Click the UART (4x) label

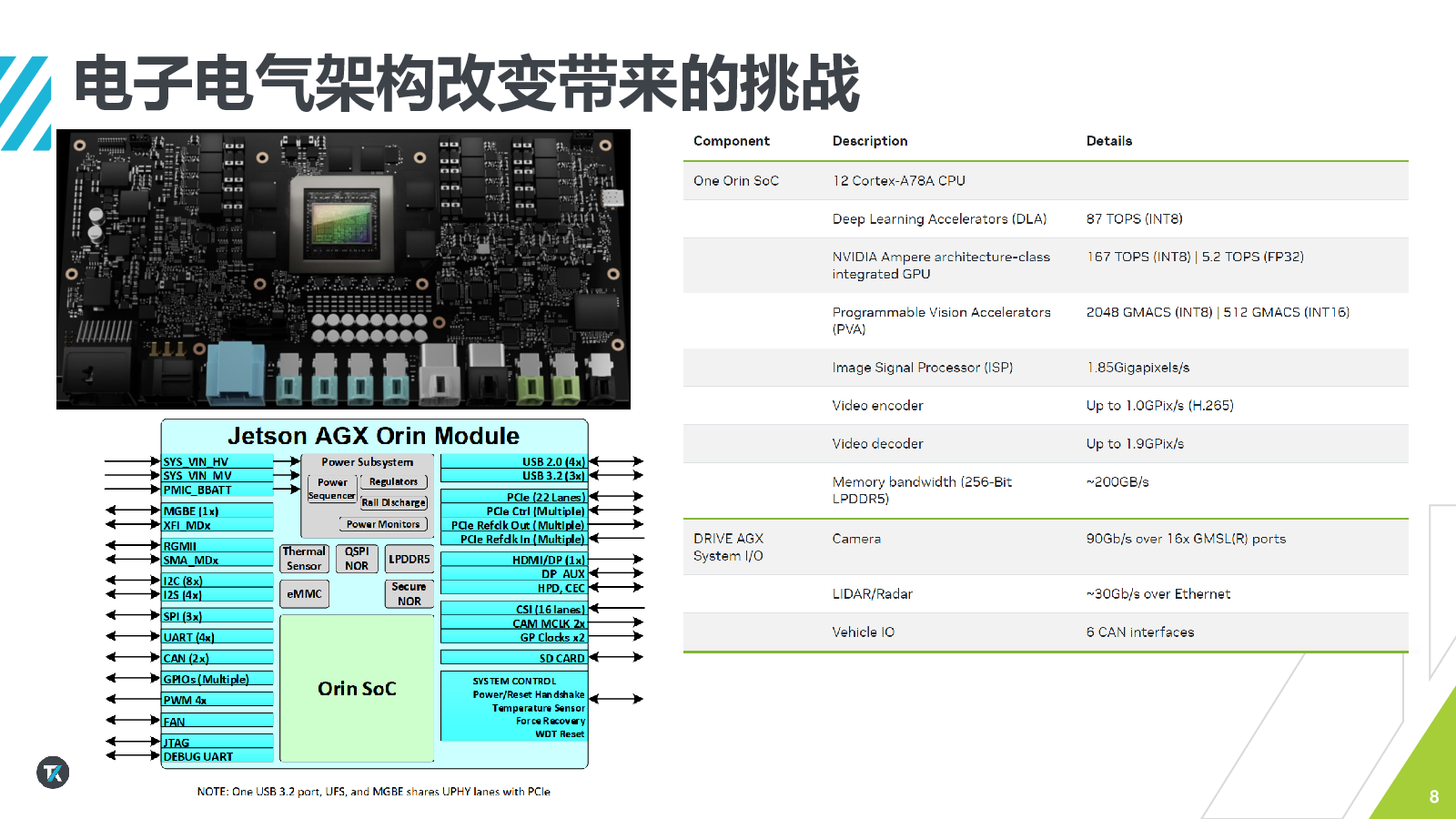coord(189,637)
